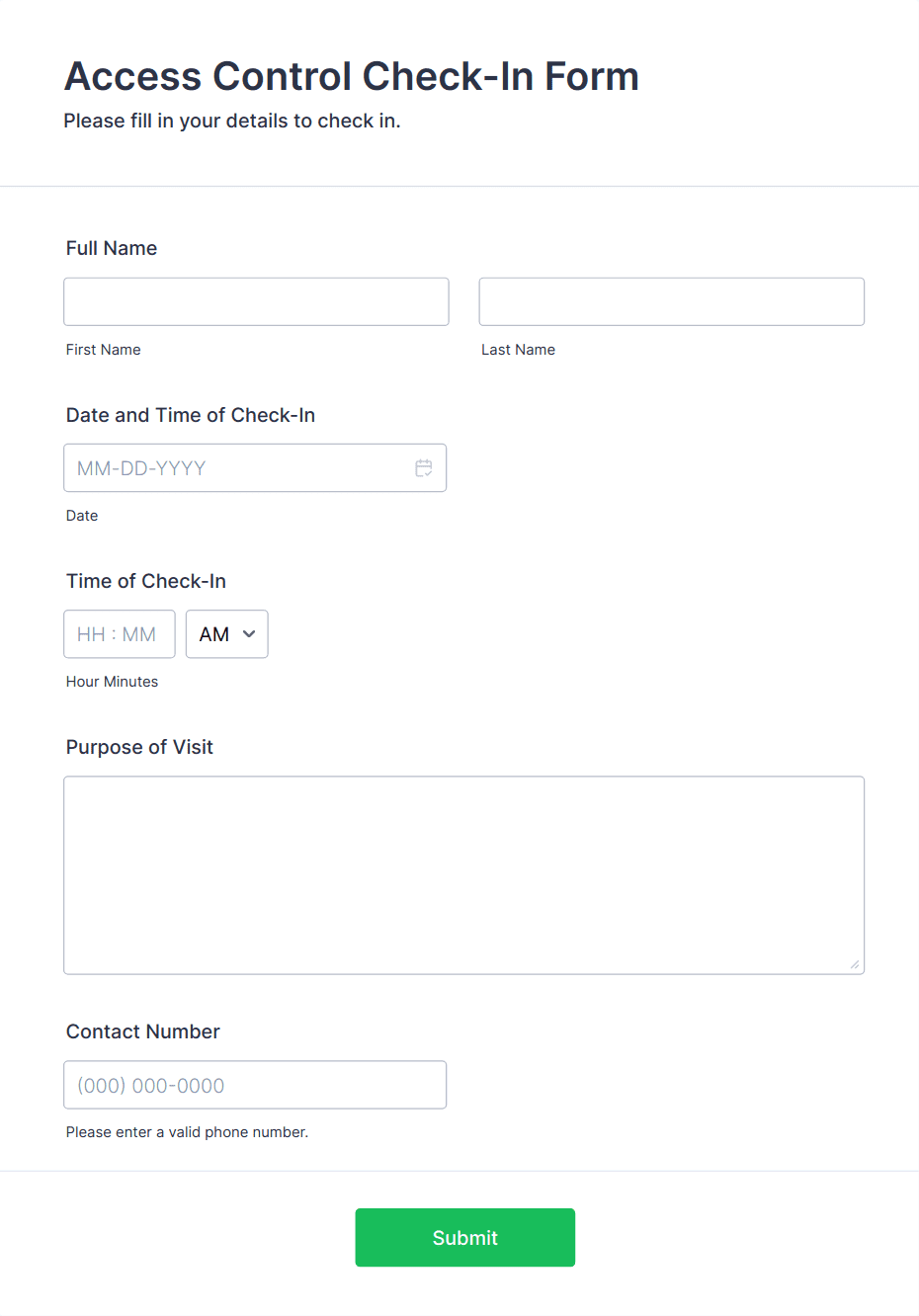Click "Date and Time of Check-In" label
Viewport: 919px width, 1316px height.
click(x=191, y=415)
